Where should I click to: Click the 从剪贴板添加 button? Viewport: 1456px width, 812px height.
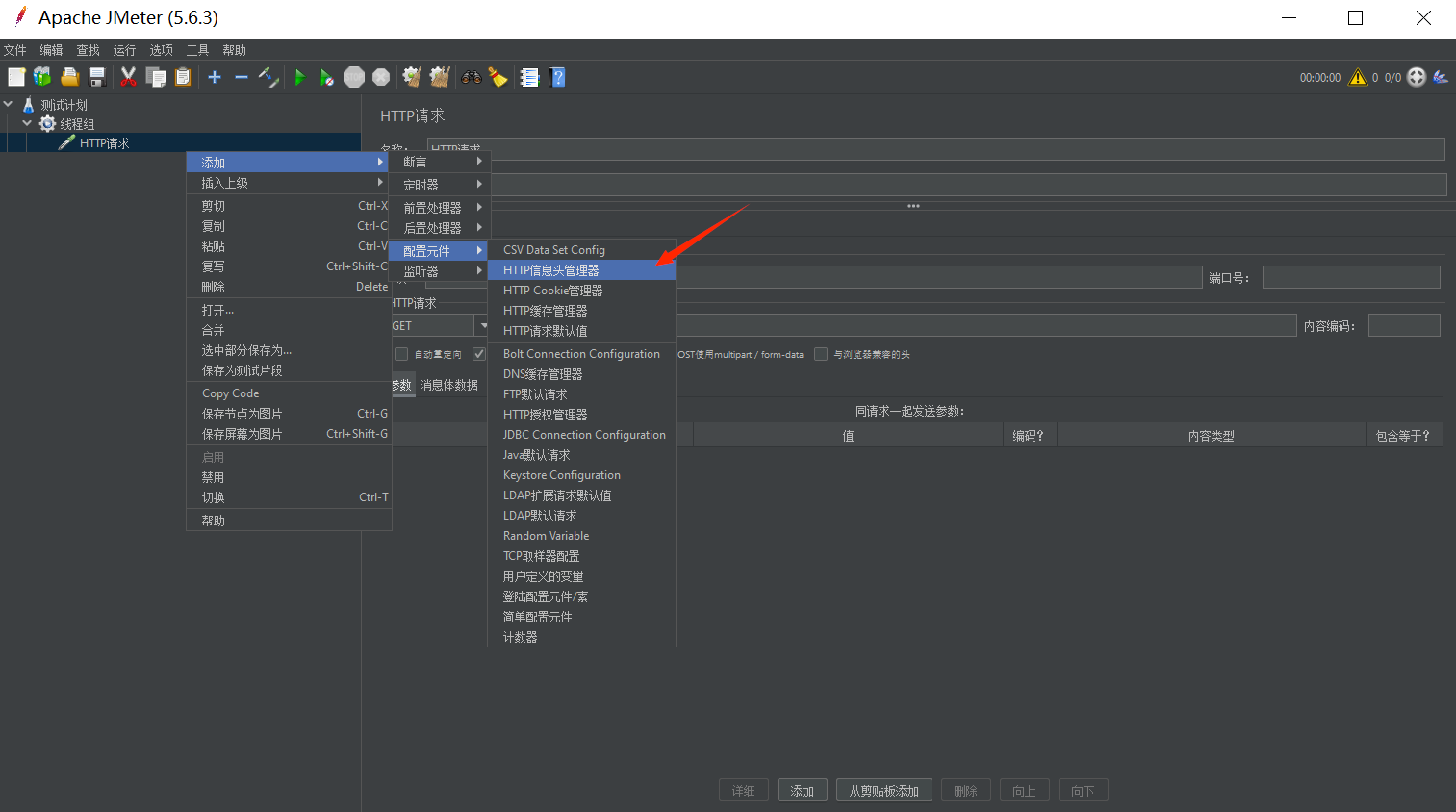tap(884, 791)
